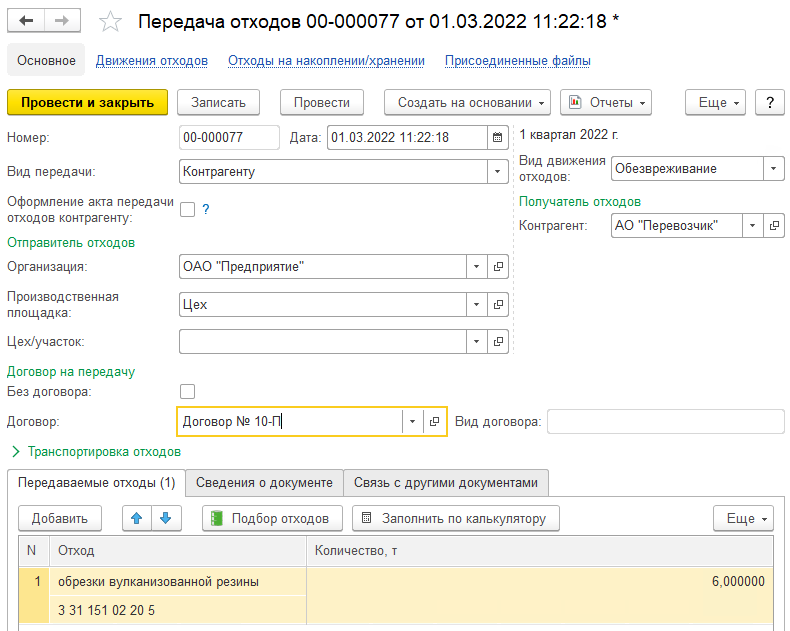Viewport: 790px width, 631px height.
Task: Go back with the left arrow button
Action: [x=26, y=21]
